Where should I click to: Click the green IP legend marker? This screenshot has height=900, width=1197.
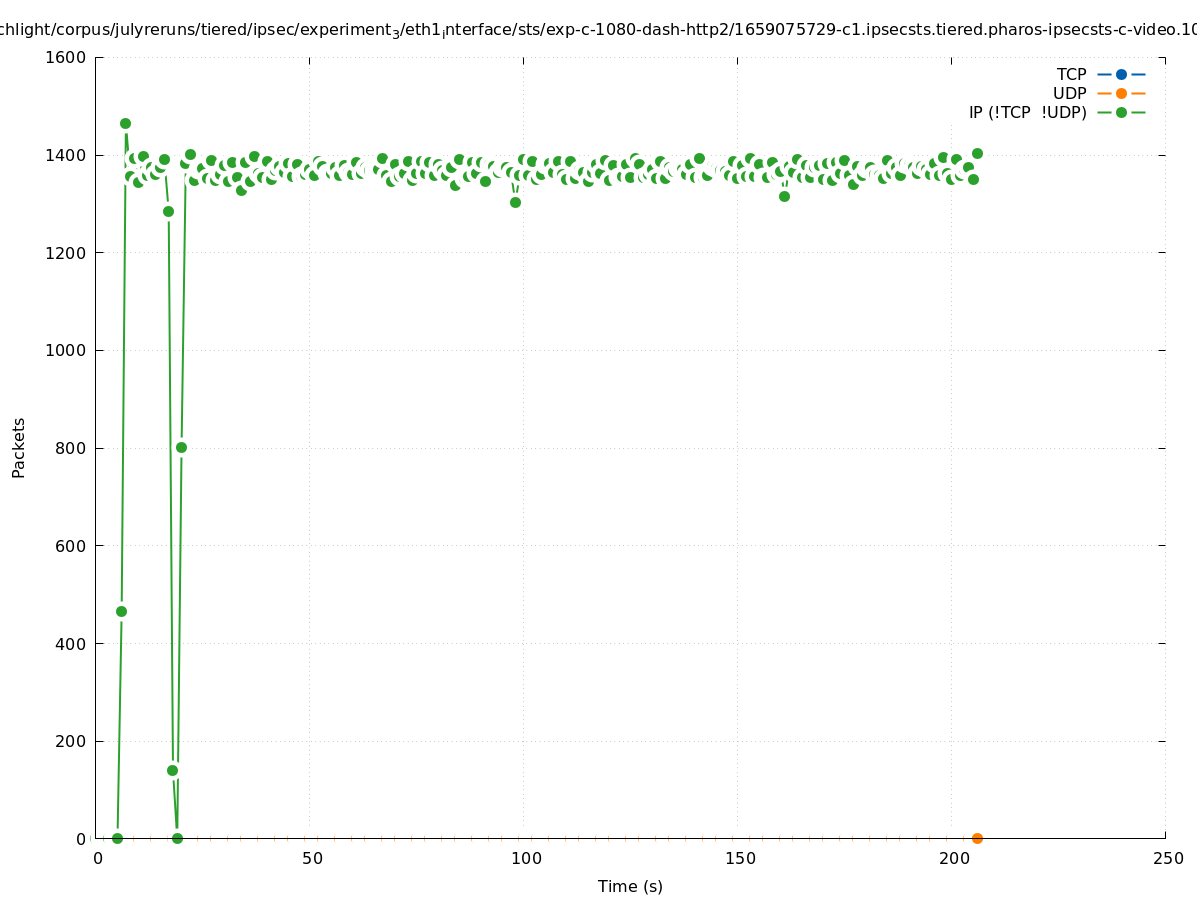pos(1121,112)
